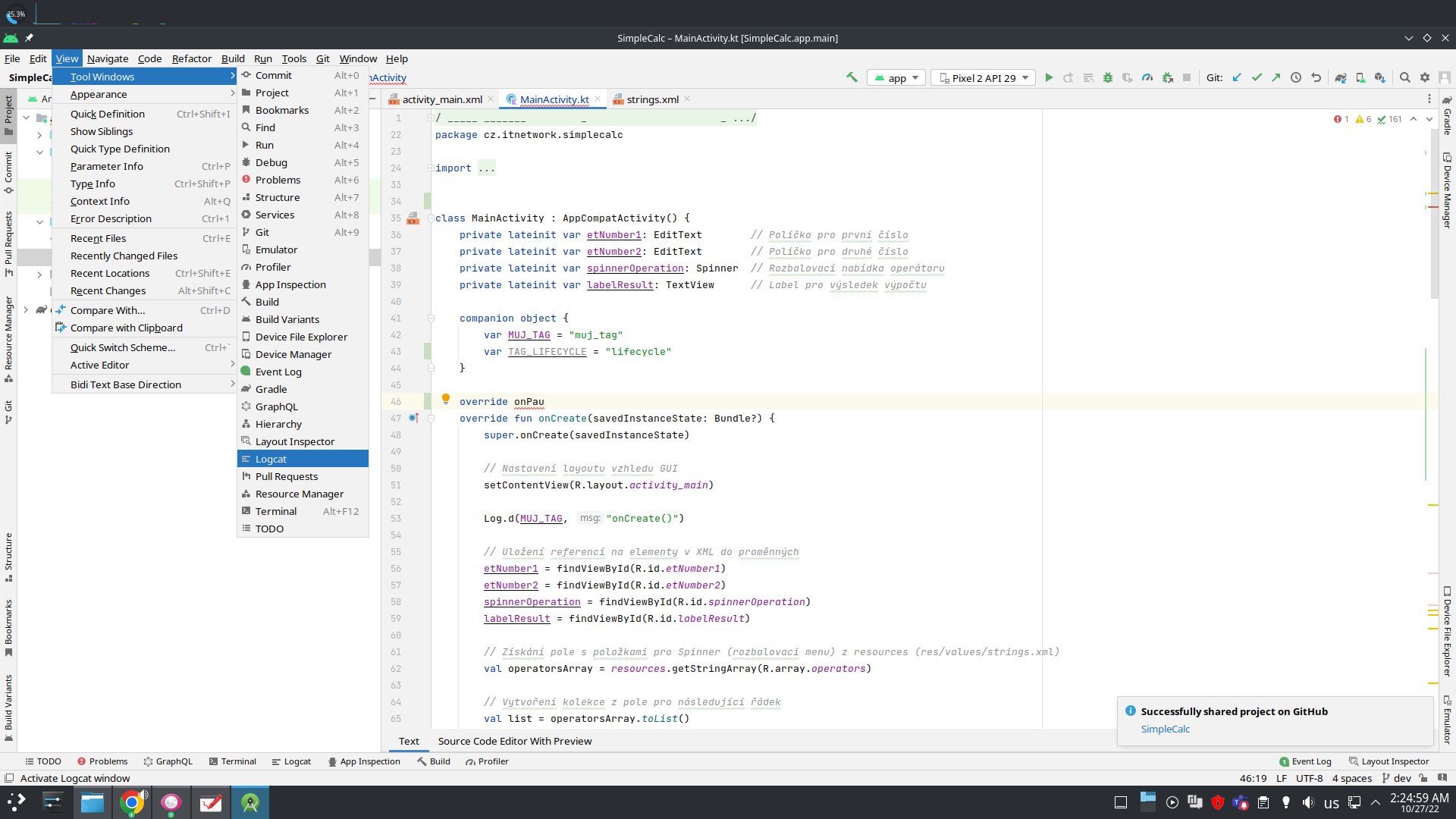Open the Device Manager from the right sidebar
This screenshot has width=1456, height=819.
tap(1447, 190)
